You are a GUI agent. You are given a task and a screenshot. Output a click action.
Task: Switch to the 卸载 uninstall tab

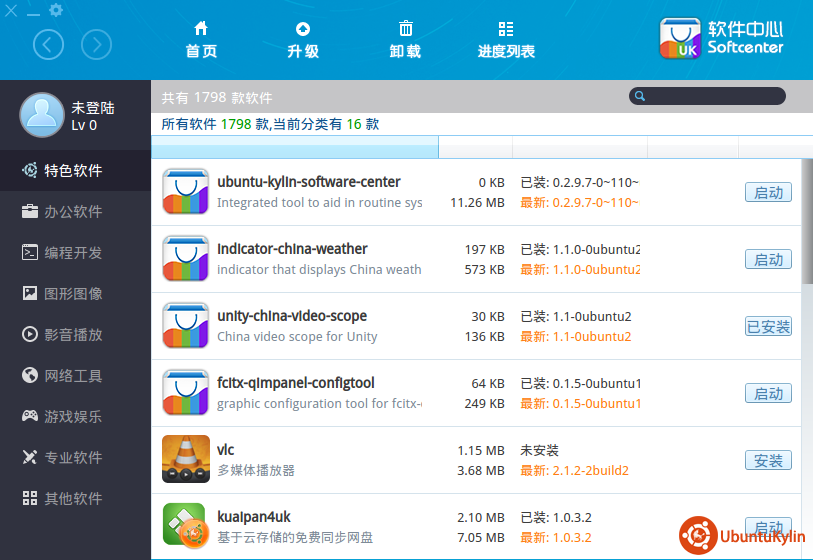pos(405,40)
